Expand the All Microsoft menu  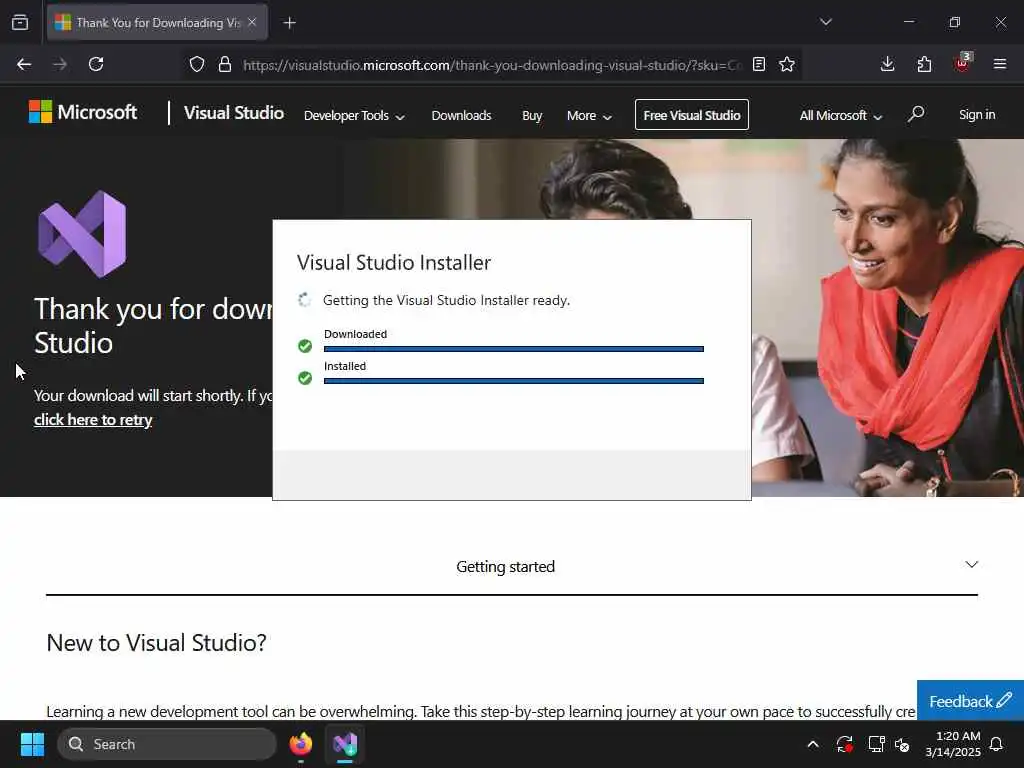point(840,116)
